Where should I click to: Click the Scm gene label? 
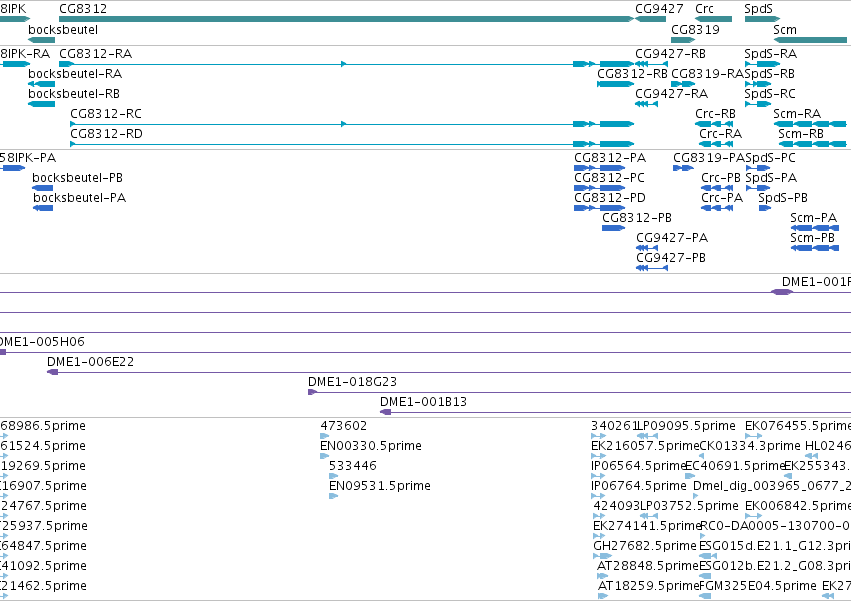click(785, 29)
